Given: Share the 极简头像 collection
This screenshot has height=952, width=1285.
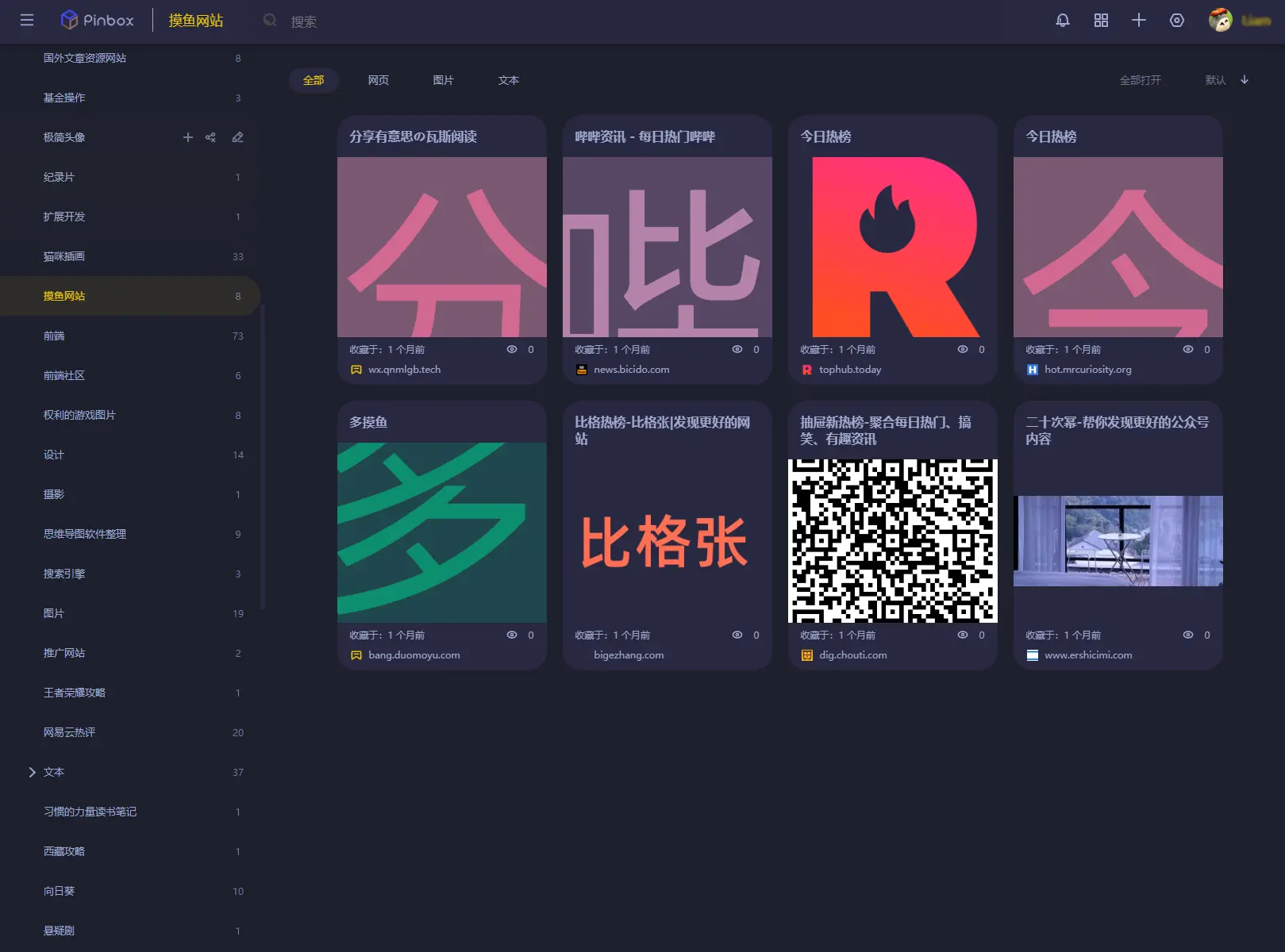Looking at the screenshot, I should pos(210,137).
